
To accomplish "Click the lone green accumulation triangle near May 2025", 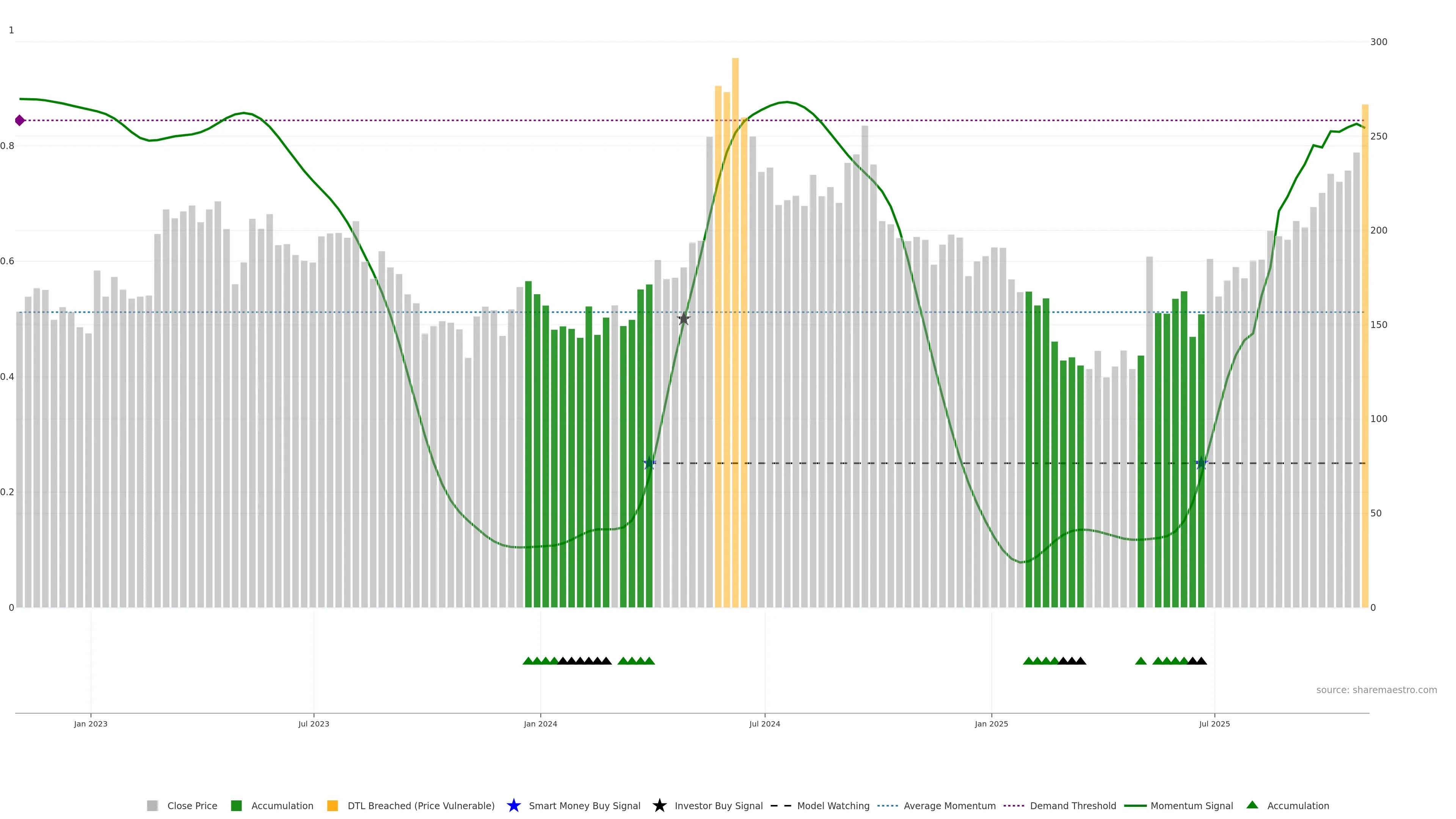I will (x=1141, y=661).
